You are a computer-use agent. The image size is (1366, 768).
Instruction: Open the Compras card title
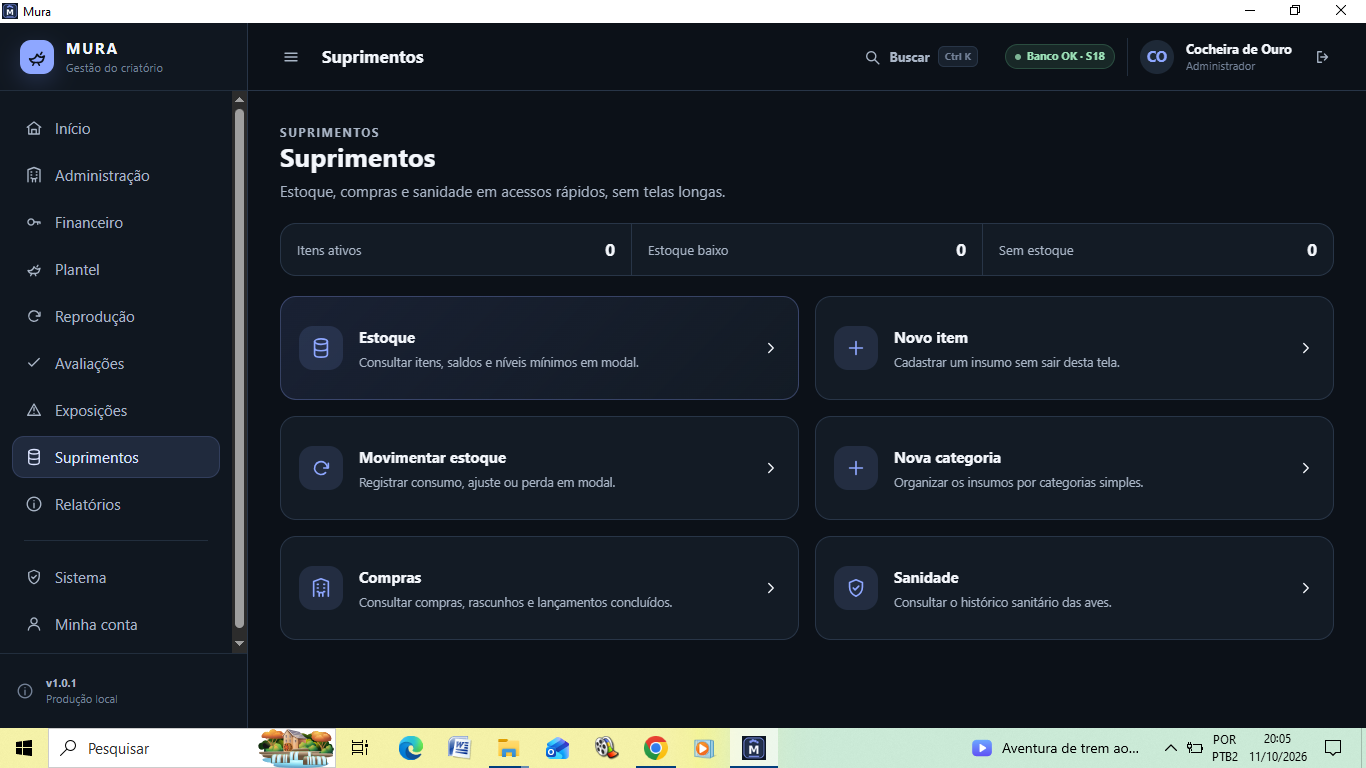point(390,578)
